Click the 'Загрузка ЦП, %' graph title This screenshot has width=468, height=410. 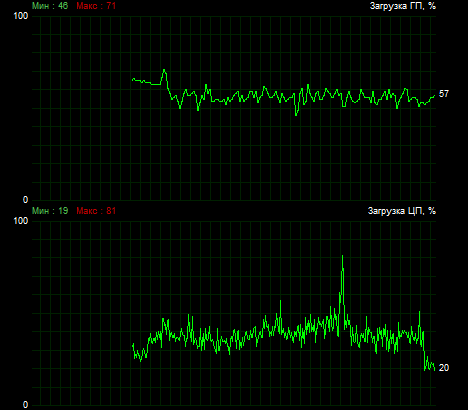402,211
